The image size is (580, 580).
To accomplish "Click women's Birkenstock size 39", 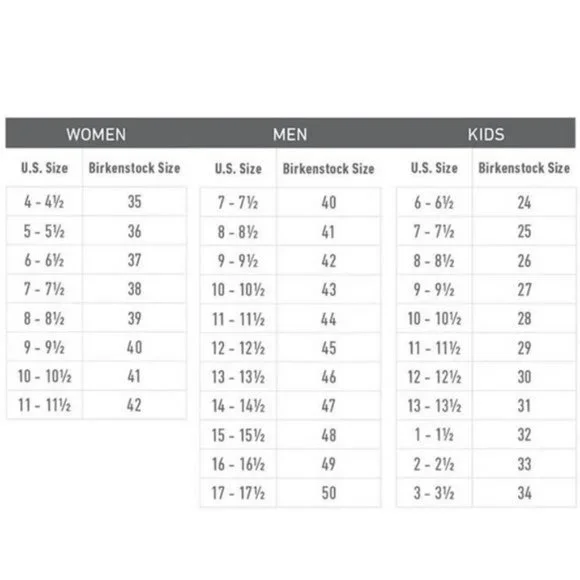I will click(x=134, y=318).
